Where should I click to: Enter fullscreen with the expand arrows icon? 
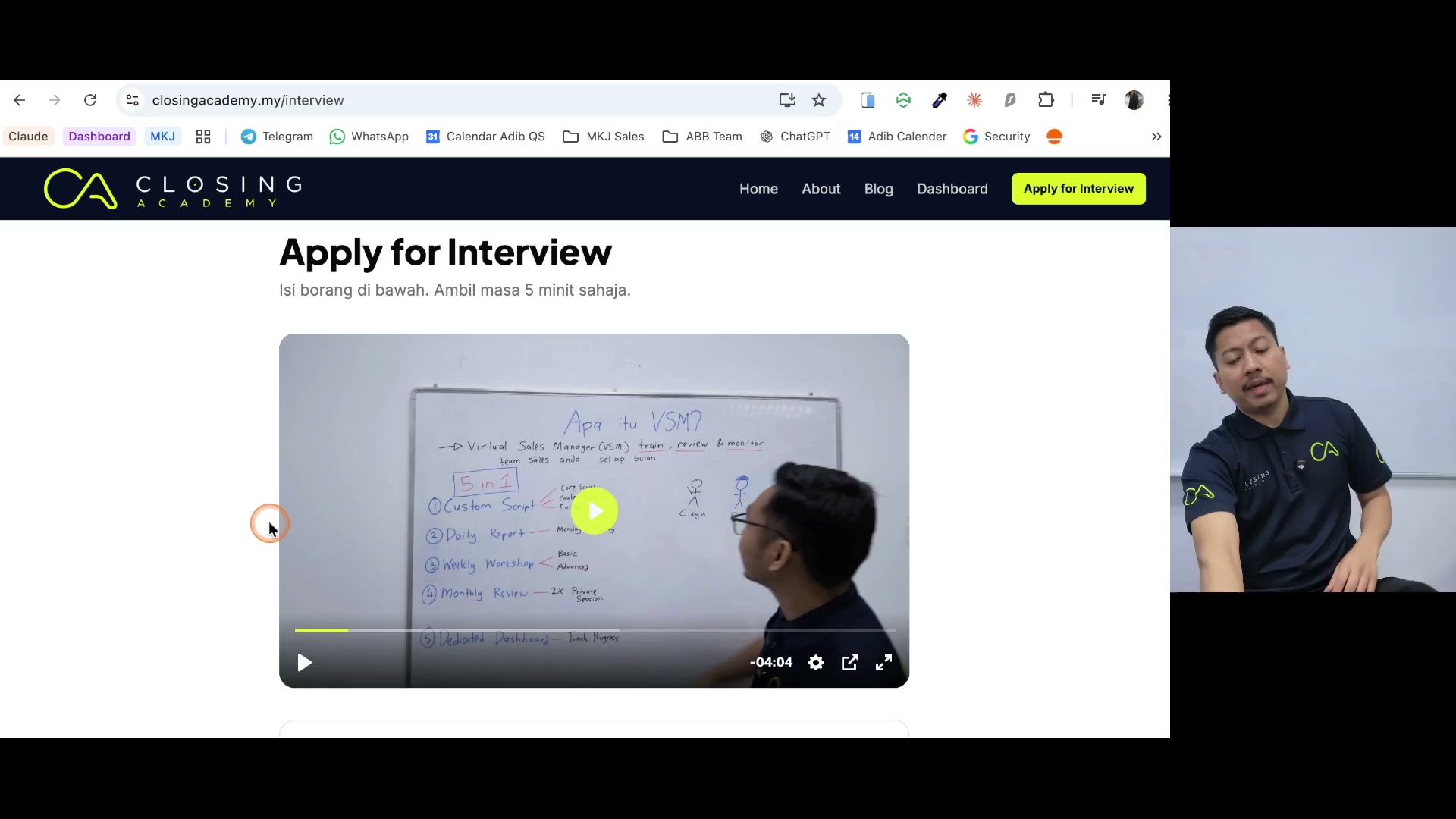point(883,663)
